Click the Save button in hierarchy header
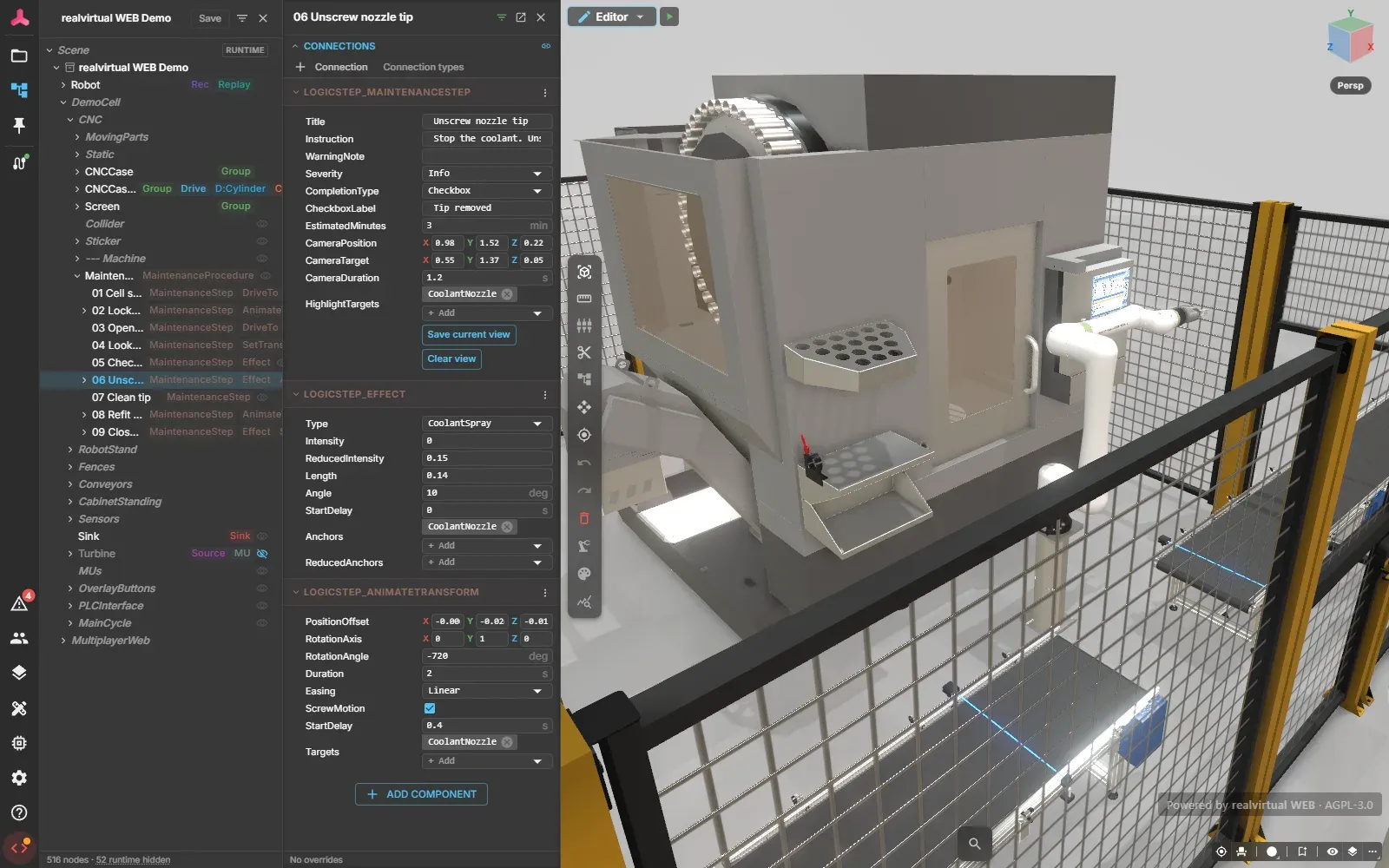This screenshot has width=1389, height=868. (210, 18)
